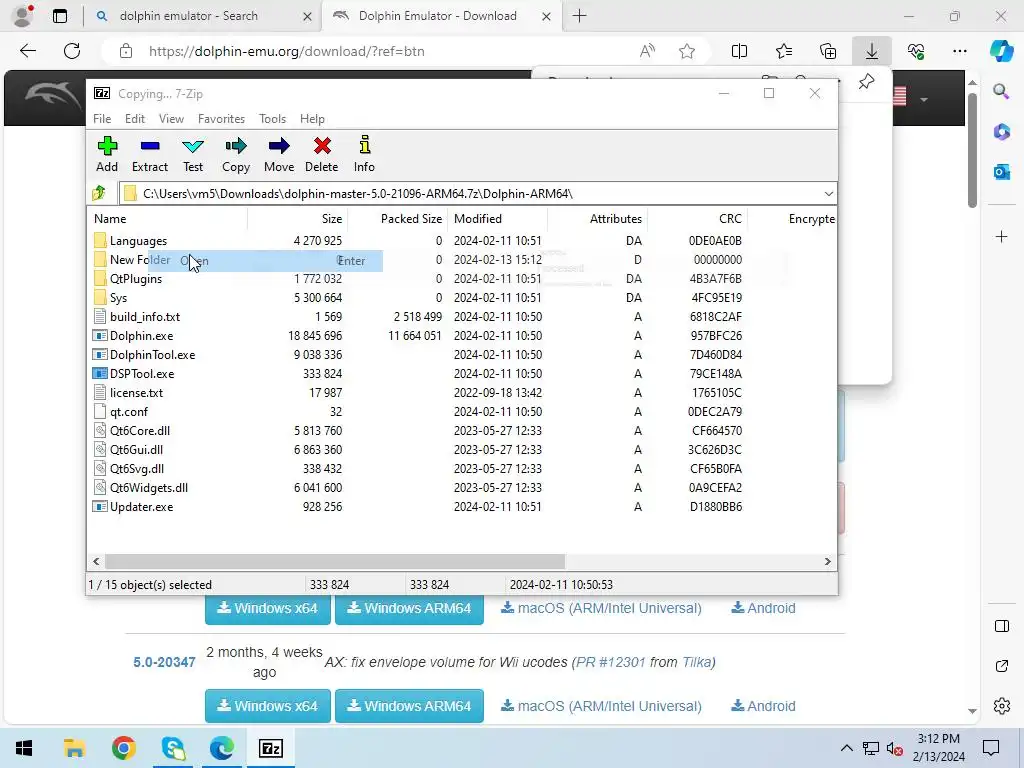Download Windows x64 build 5.0-20347
Viewport: 1024px width, 768px height.
point(268,706)
